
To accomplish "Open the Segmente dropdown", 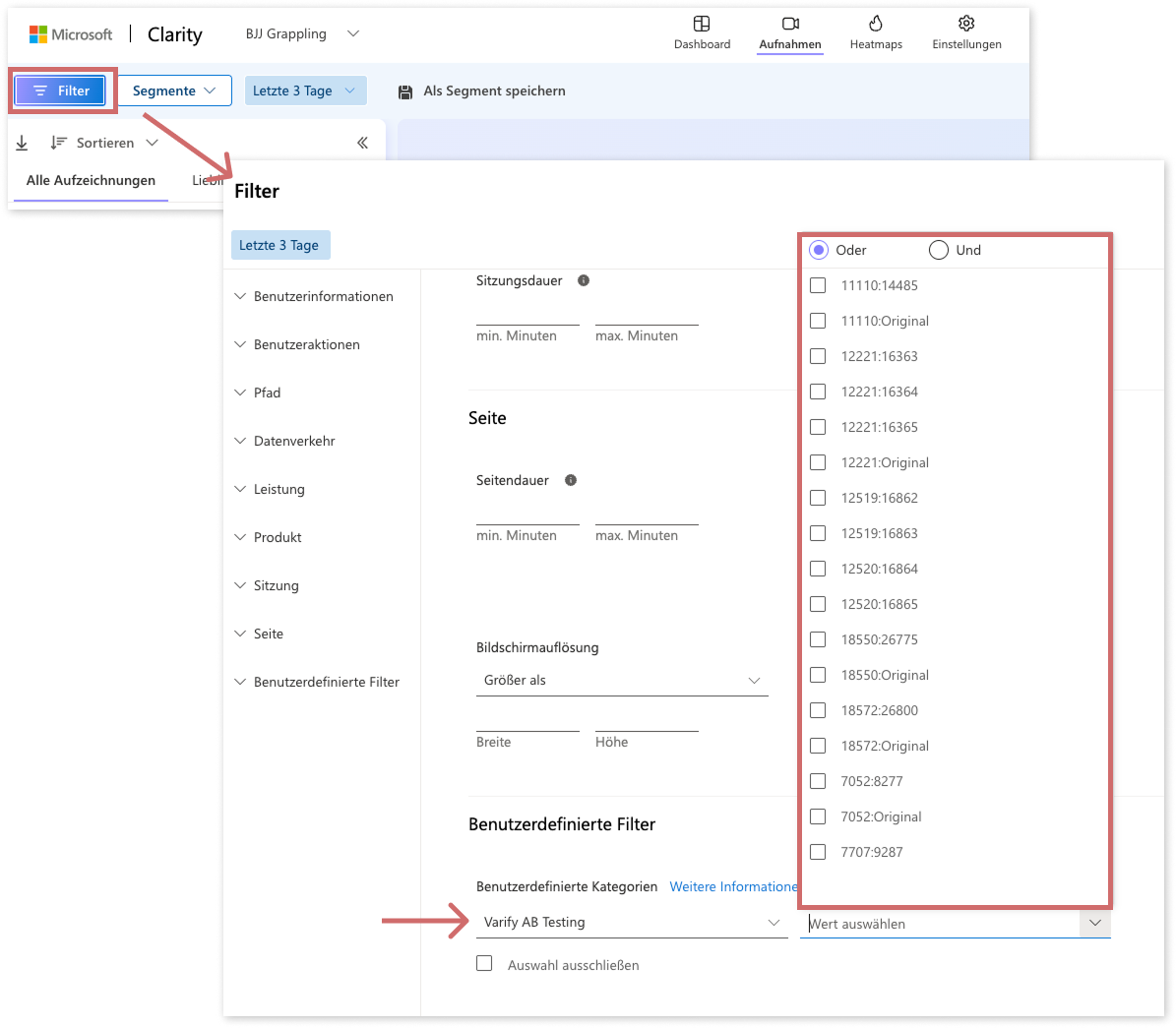I will [x=174, y=91].
